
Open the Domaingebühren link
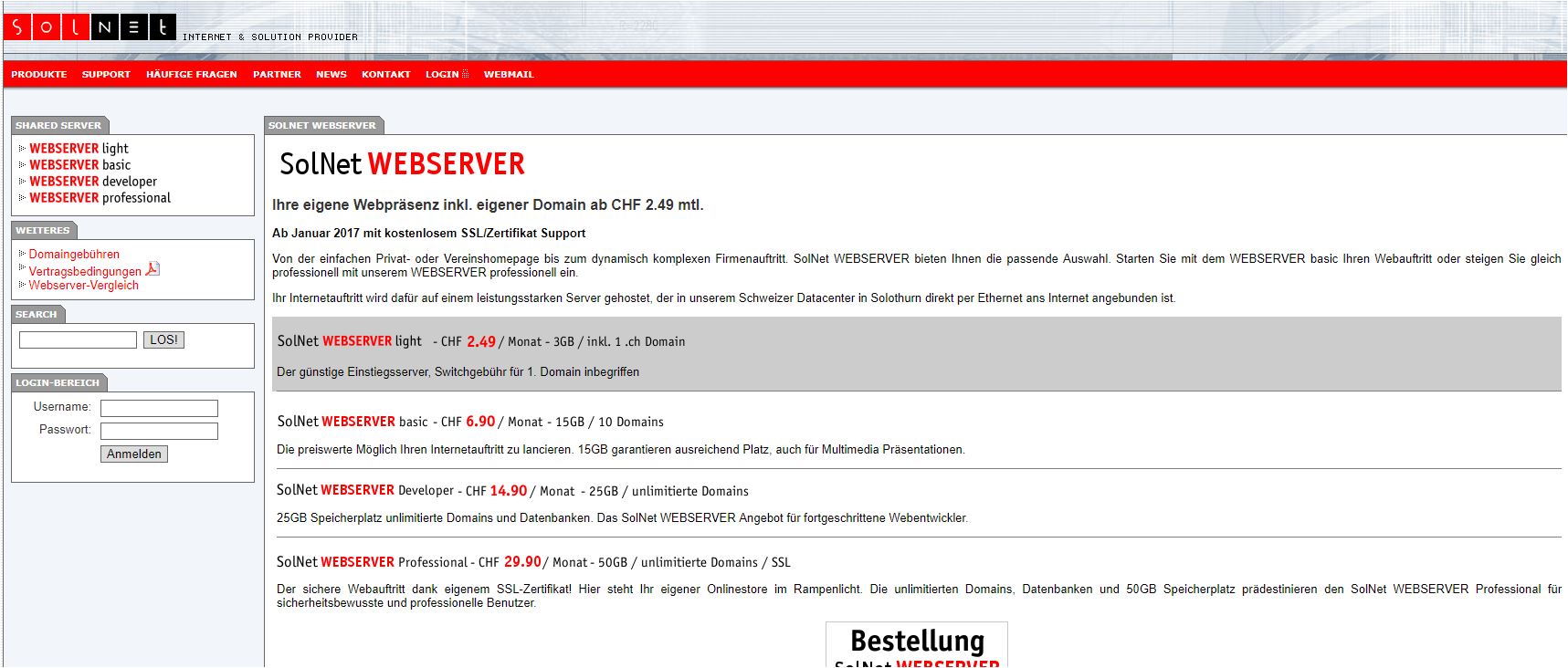74,255
